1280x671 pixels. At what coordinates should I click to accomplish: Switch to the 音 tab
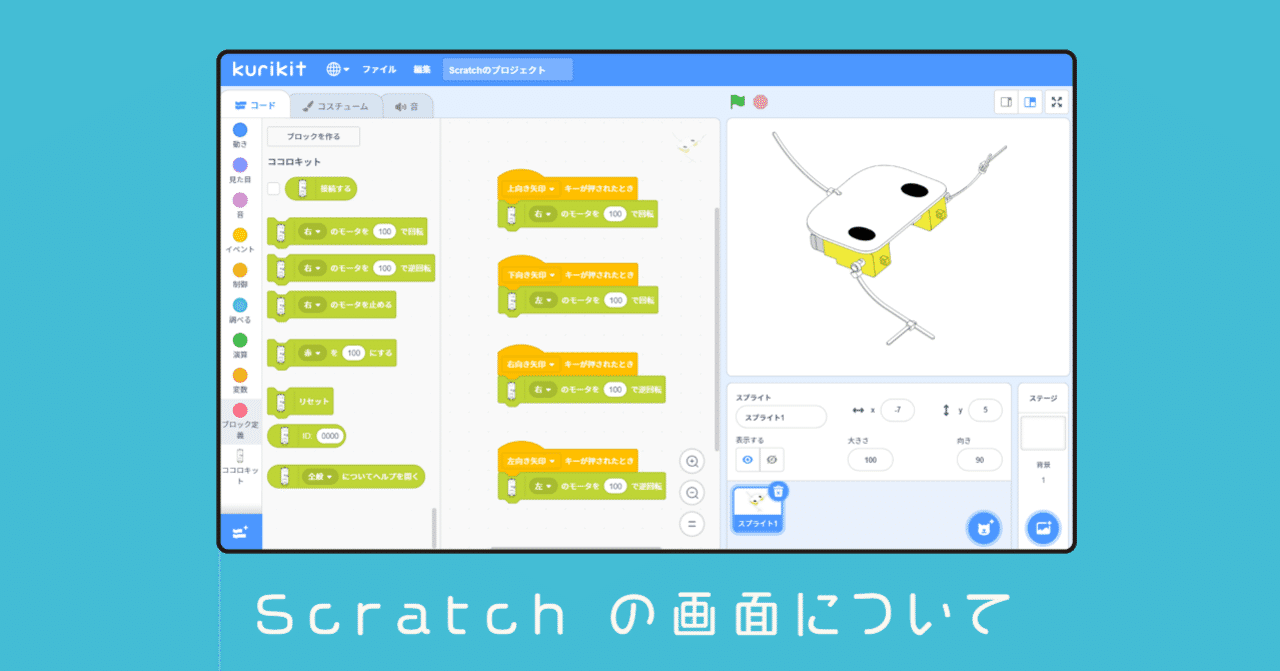[x=407, y=105]
